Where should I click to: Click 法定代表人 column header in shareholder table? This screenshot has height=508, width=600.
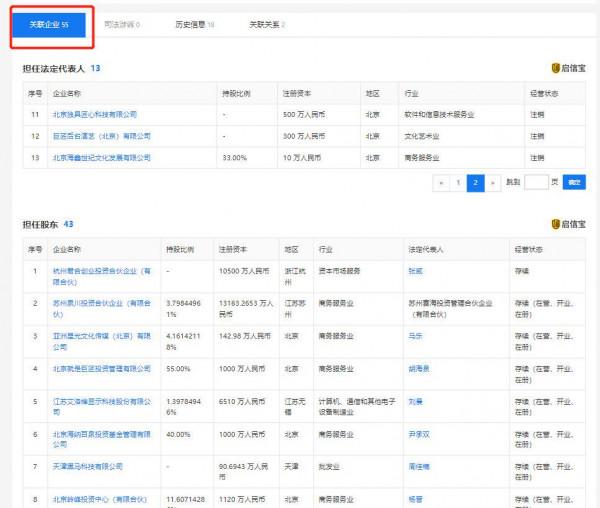(426, 249)
